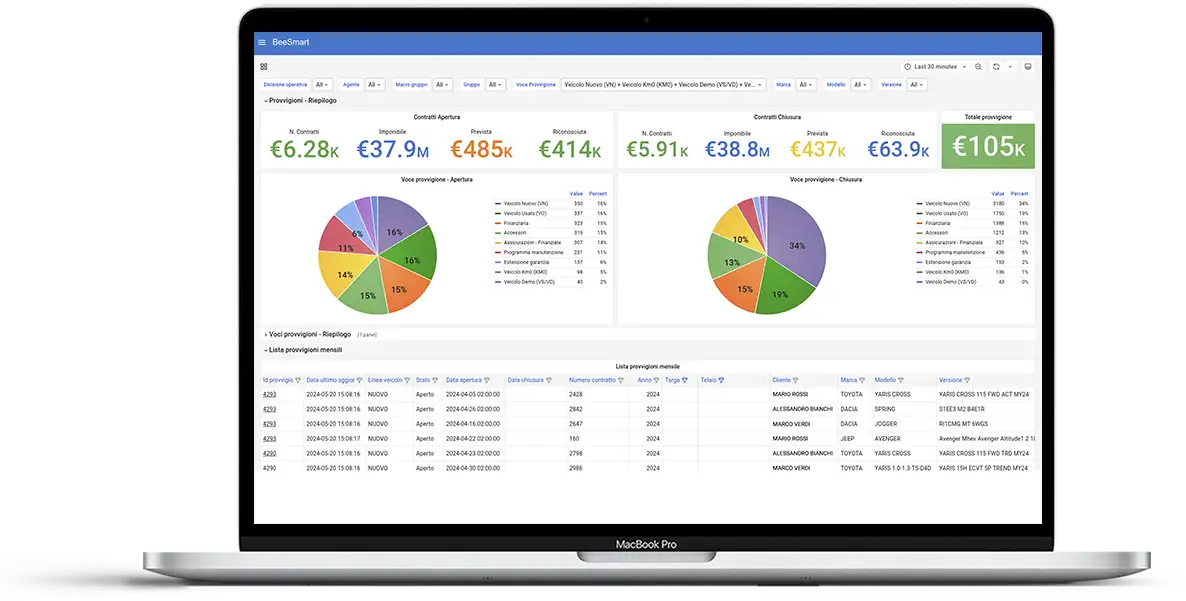Click filter icon on Cliente column

(x=796, y=381)
